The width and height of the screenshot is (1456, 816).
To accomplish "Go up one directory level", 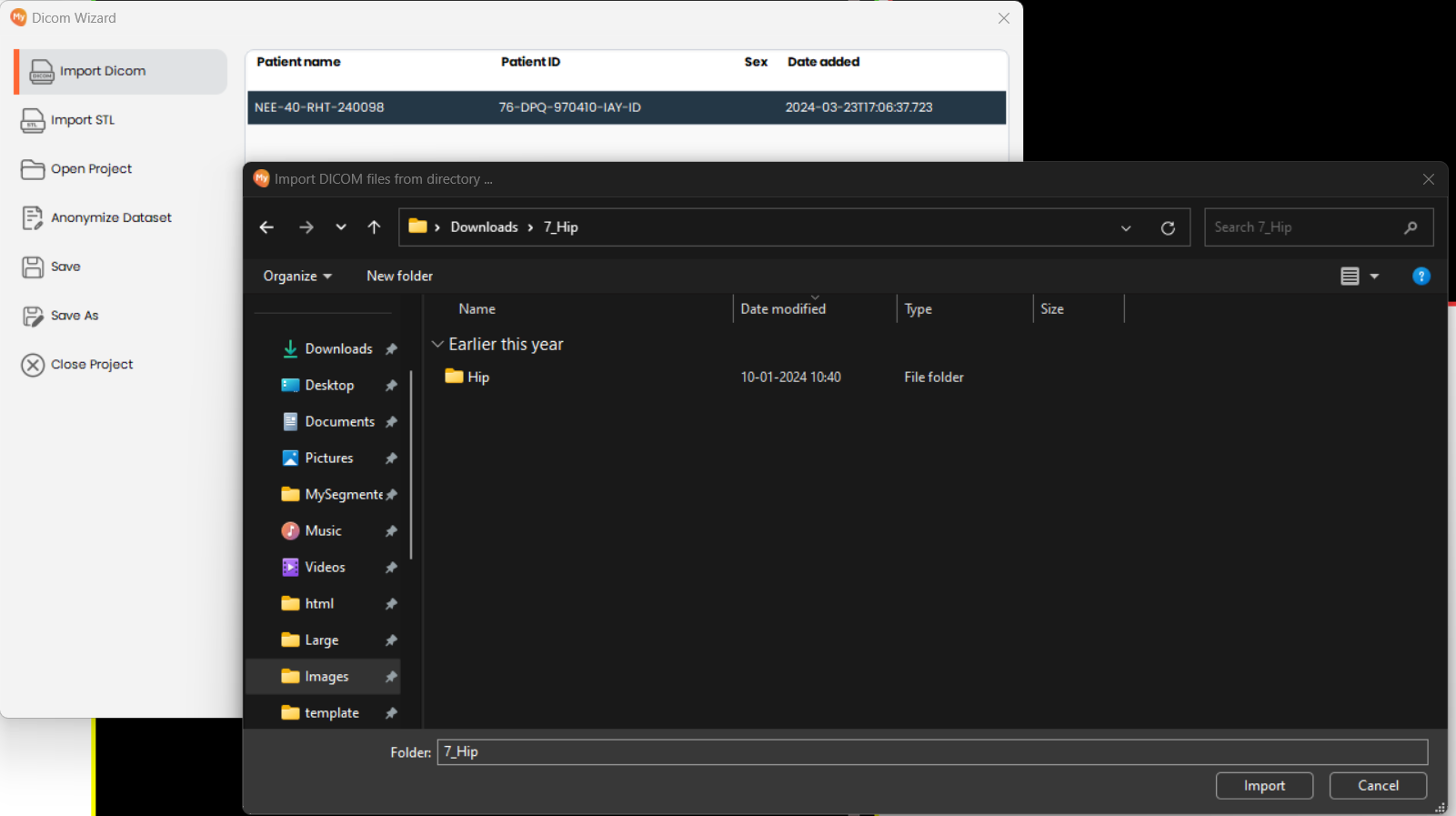I will (374, 227).
